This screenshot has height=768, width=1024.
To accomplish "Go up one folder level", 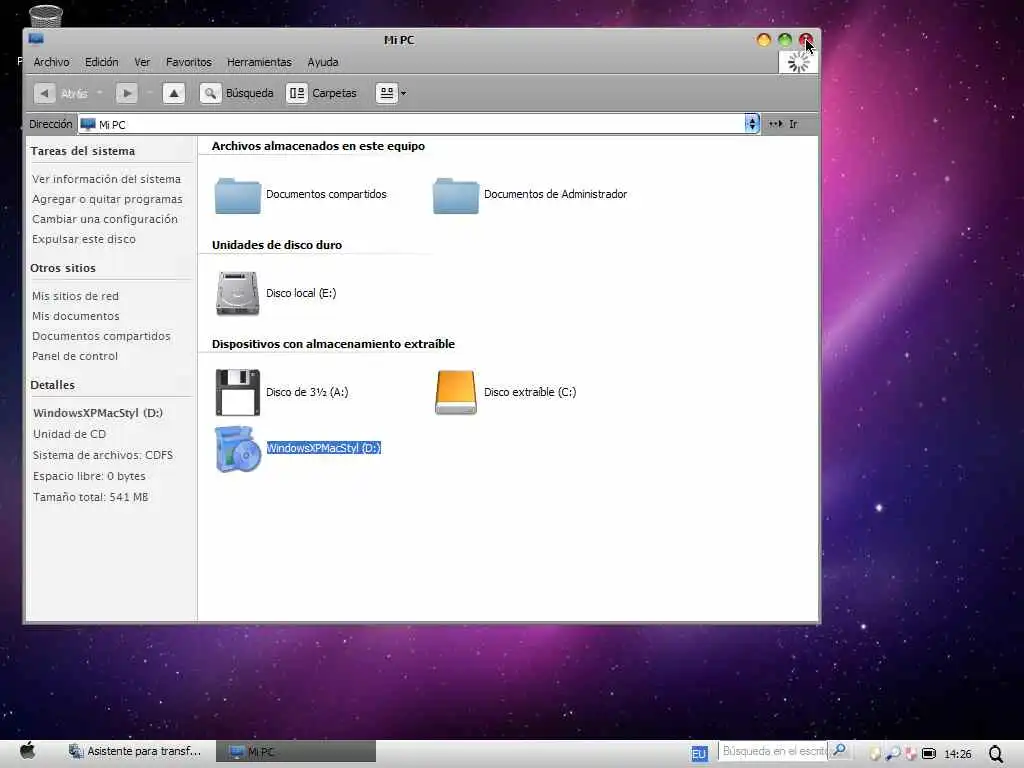I will pos(174,93).
